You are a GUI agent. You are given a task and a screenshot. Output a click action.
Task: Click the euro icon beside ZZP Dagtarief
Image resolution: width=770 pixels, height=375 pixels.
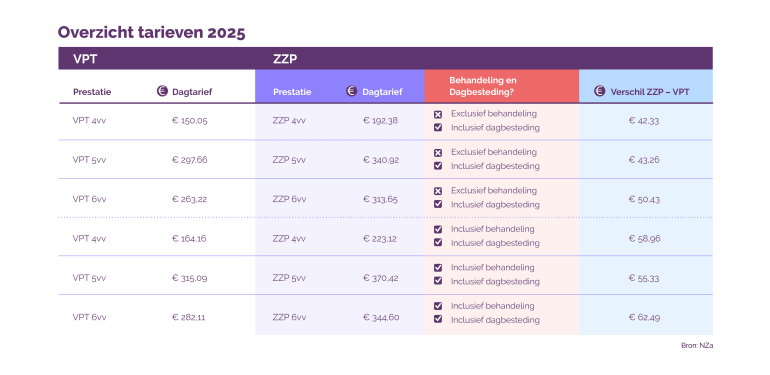[351, 91]
